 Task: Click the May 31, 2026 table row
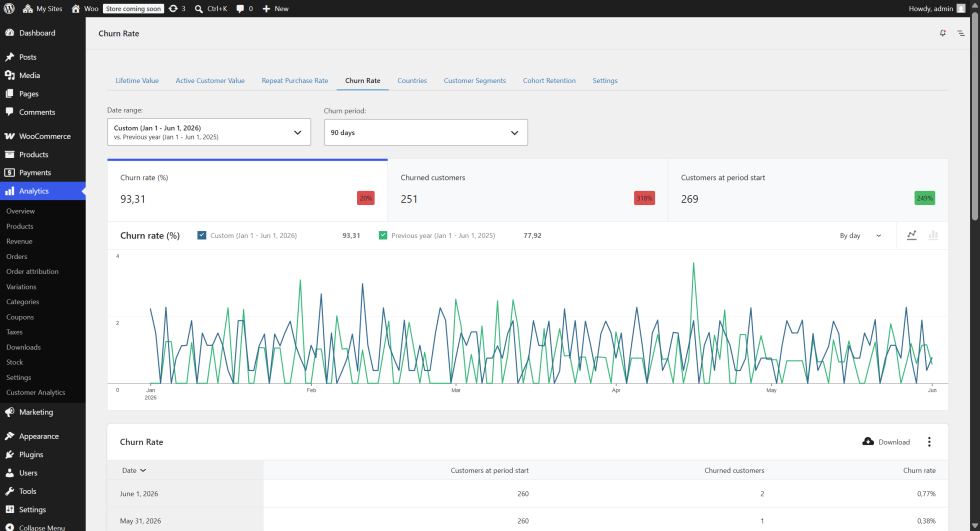tap(528, 520)
